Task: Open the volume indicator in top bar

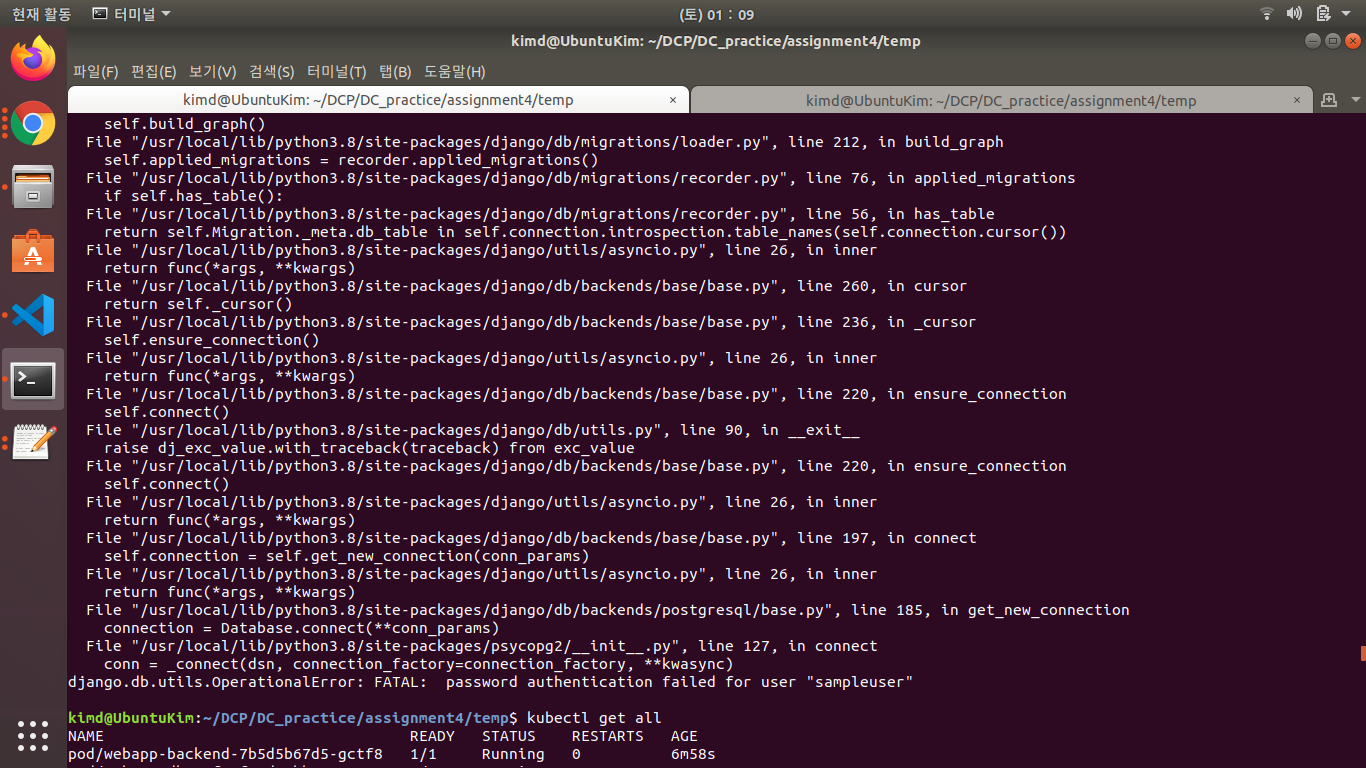Action: [x=1294, y=14]
